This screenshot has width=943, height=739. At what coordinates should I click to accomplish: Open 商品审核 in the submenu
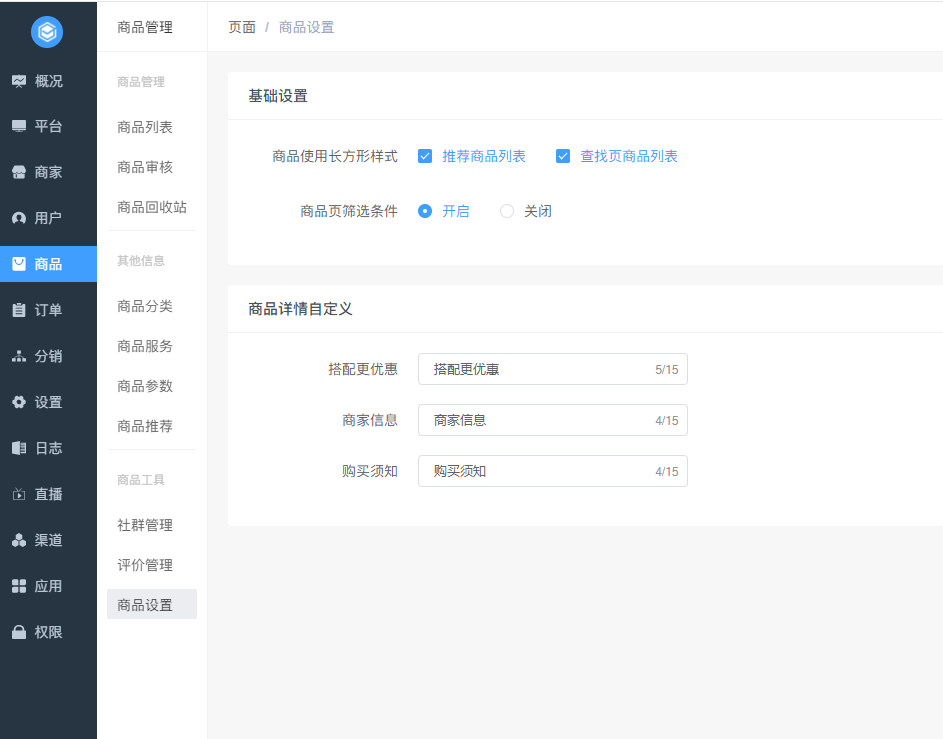click(145, 167)
